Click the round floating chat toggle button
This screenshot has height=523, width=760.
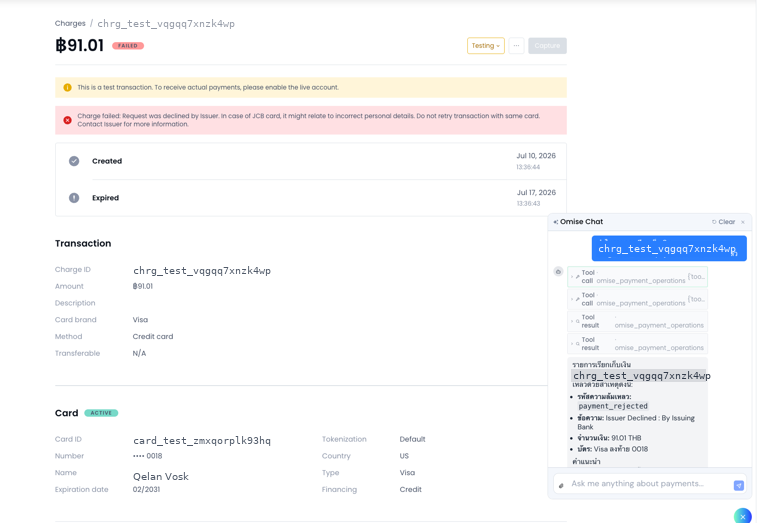click(743, 516)
